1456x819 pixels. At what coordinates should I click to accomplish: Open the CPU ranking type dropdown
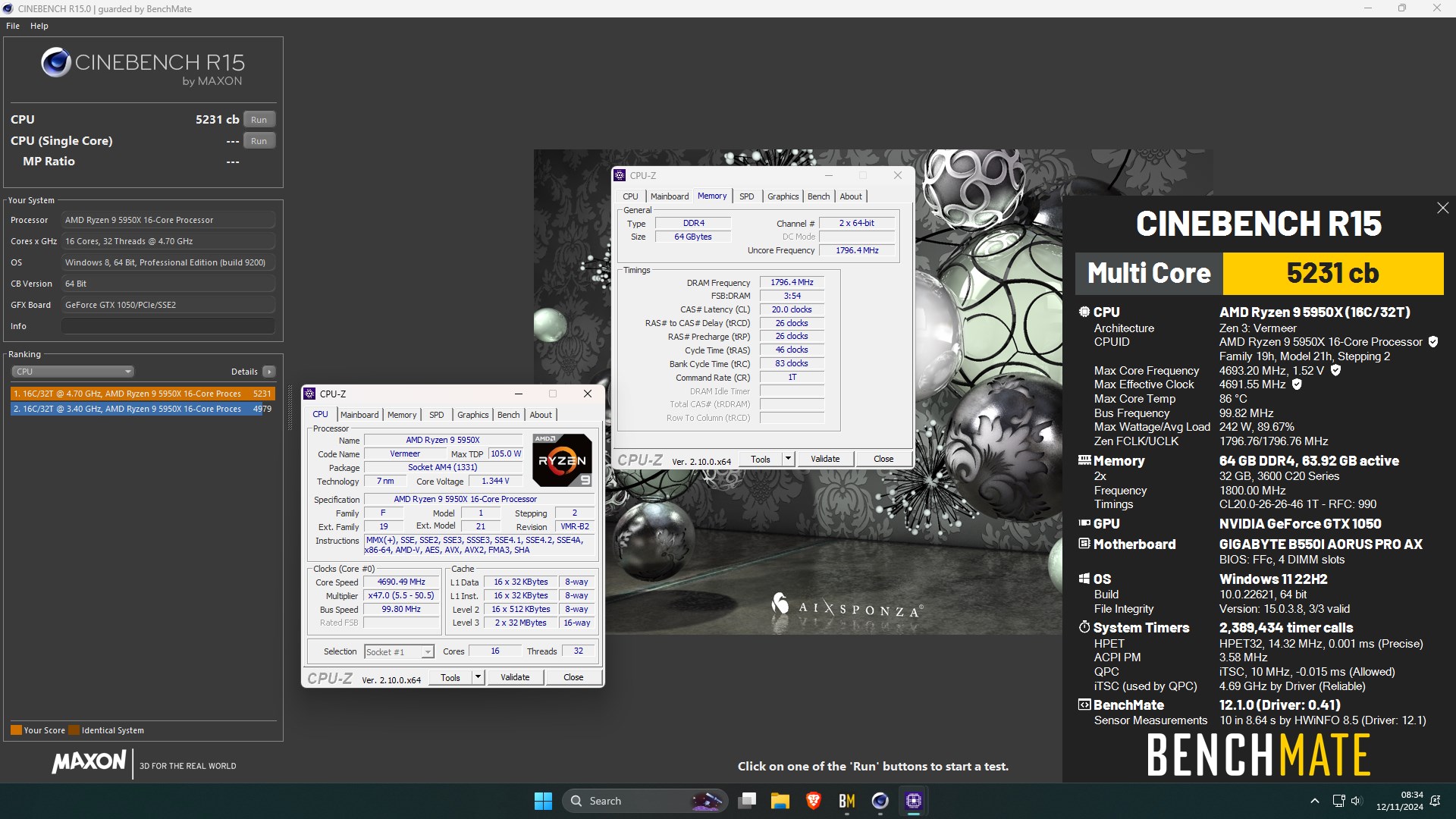click(73, 372)
